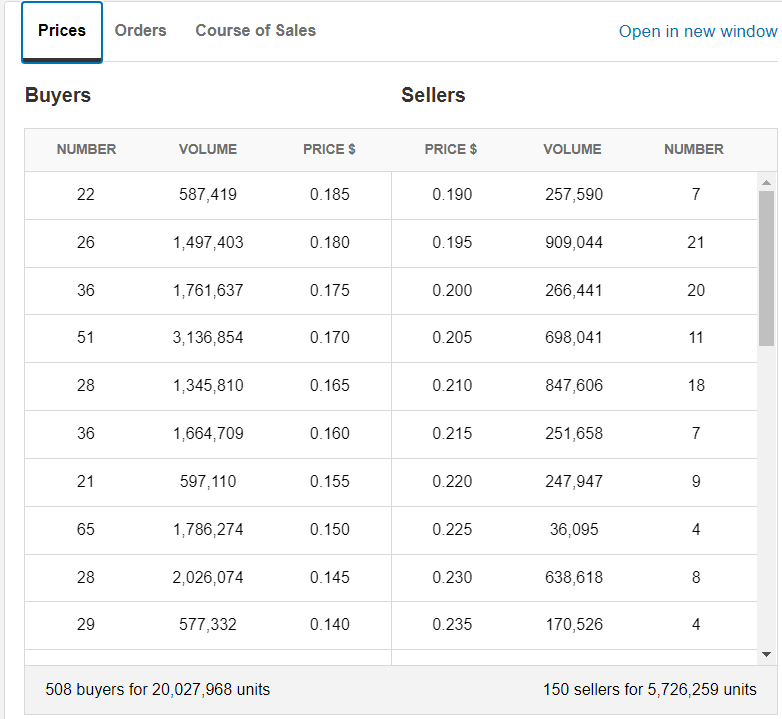Select seller price 0.205
Viewport: 782px width, 719px height.
point(452,338)
